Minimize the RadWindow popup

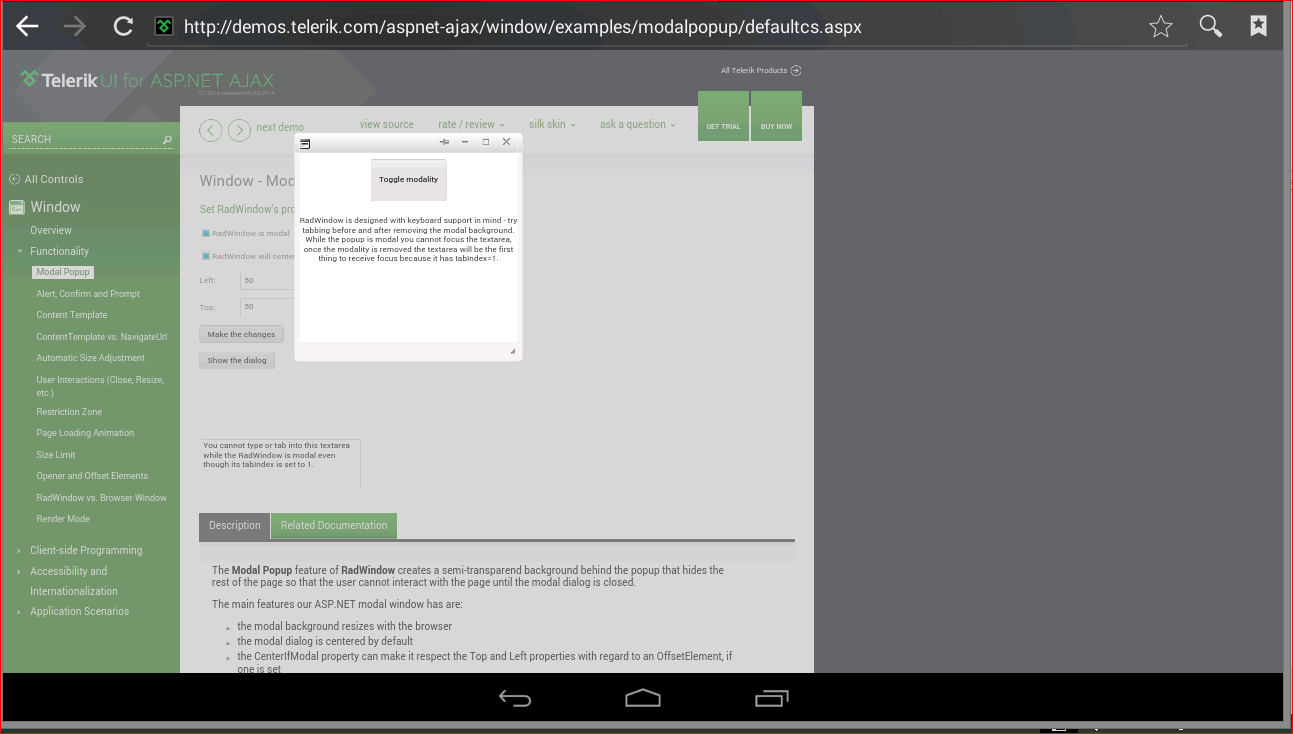coord(465,142)
